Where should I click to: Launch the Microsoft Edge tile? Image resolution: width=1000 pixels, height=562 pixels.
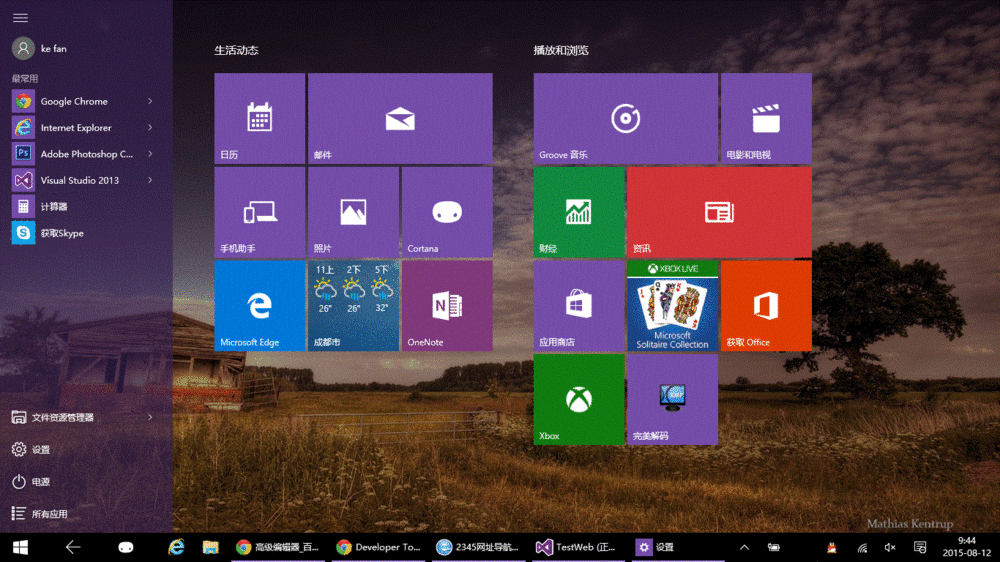[260, 306]
